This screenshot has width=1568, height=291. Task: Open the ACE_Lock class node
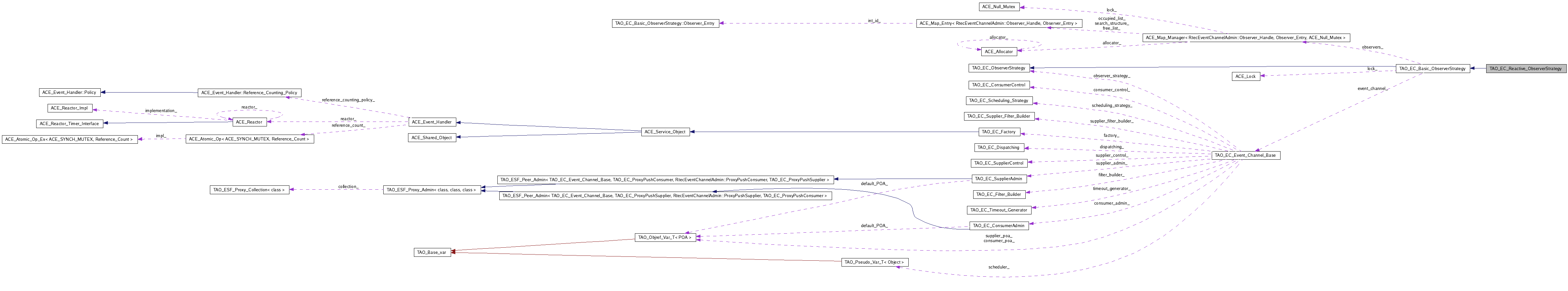[x=1246, y=76]
